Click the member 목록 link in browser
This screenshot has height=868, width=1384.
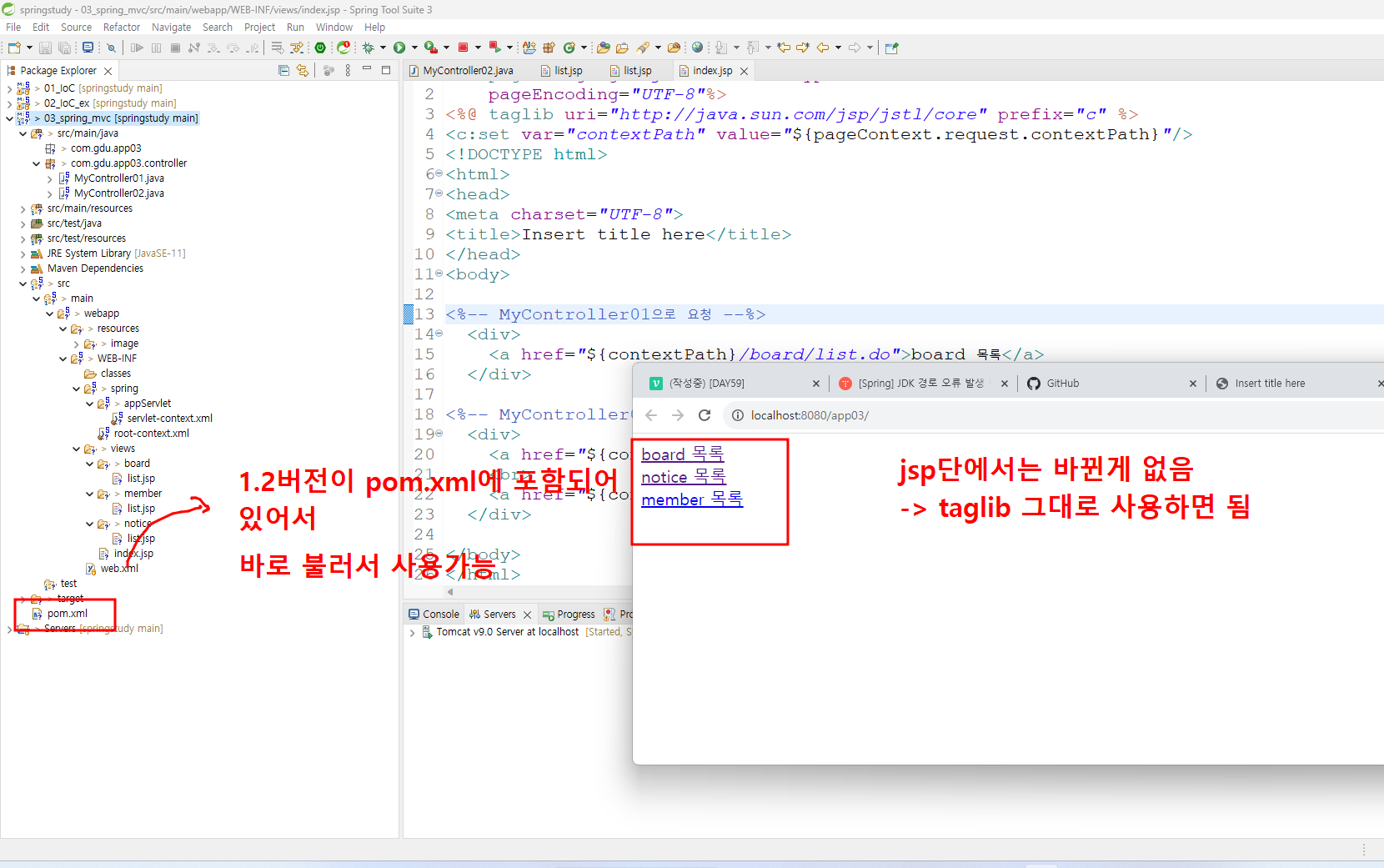click(692, 499)
